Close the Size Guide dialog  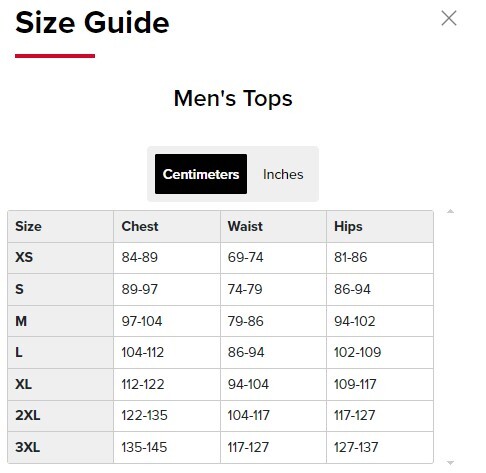pyautogui.click(x=449, y=18)
